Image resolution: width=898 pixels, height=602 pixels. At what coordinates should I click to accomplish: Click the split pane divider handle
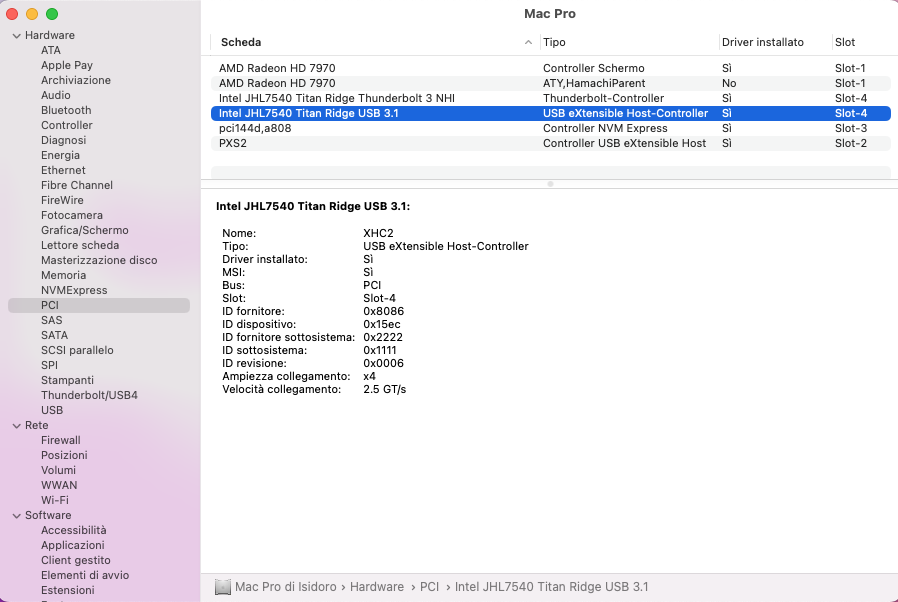click(x=550, y=184)
